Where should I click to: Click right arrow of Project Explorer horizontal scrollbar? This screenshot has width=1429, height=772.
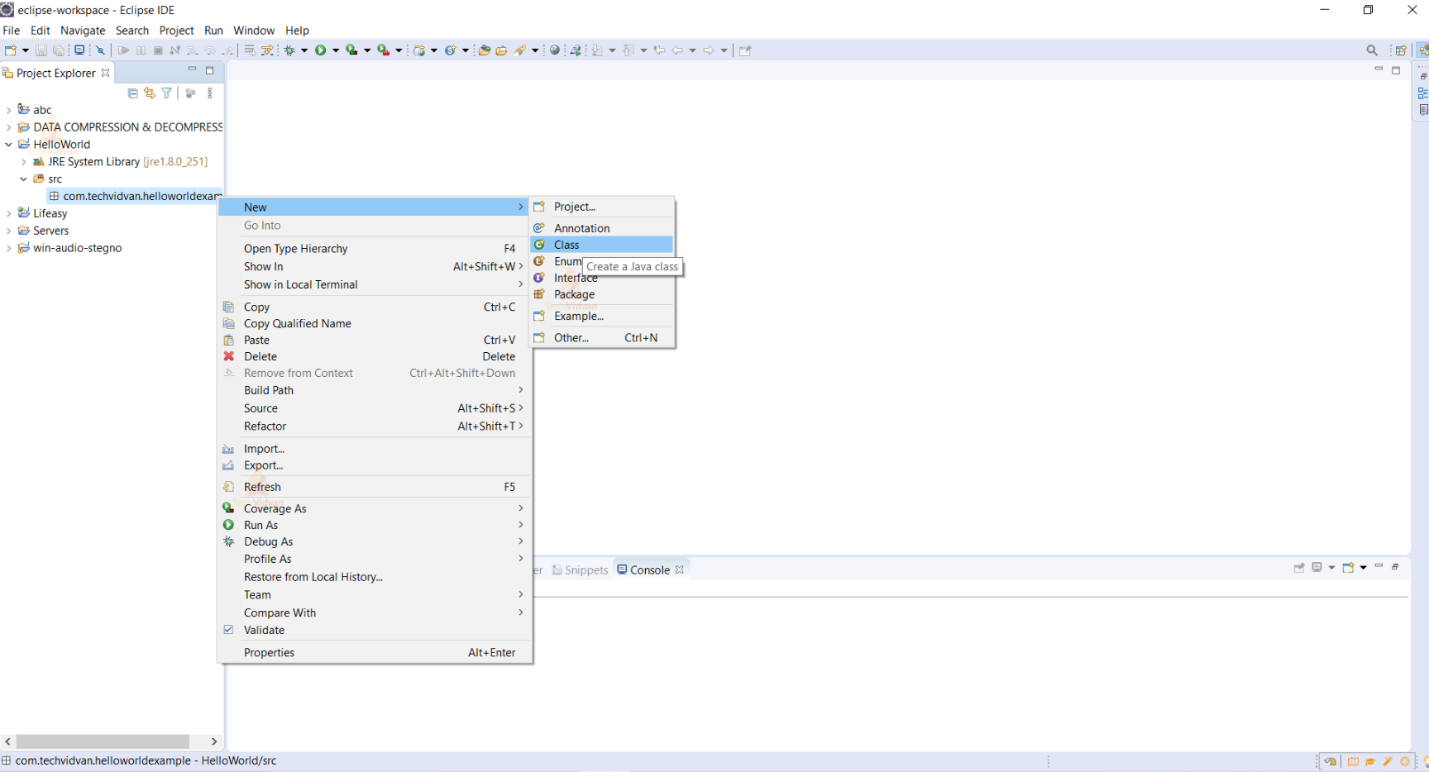point(214,742)
